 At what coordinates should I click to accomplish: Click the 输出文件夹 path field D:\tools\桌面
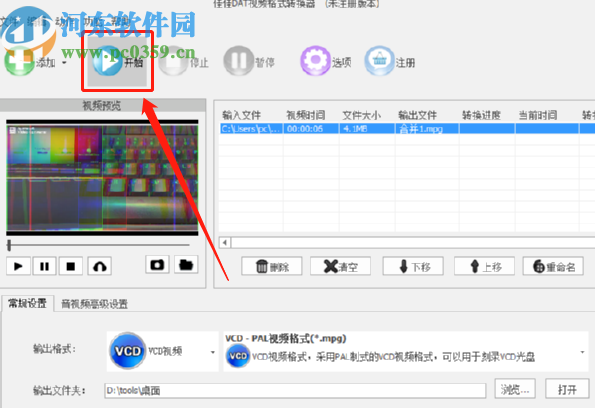coord(295,390)
